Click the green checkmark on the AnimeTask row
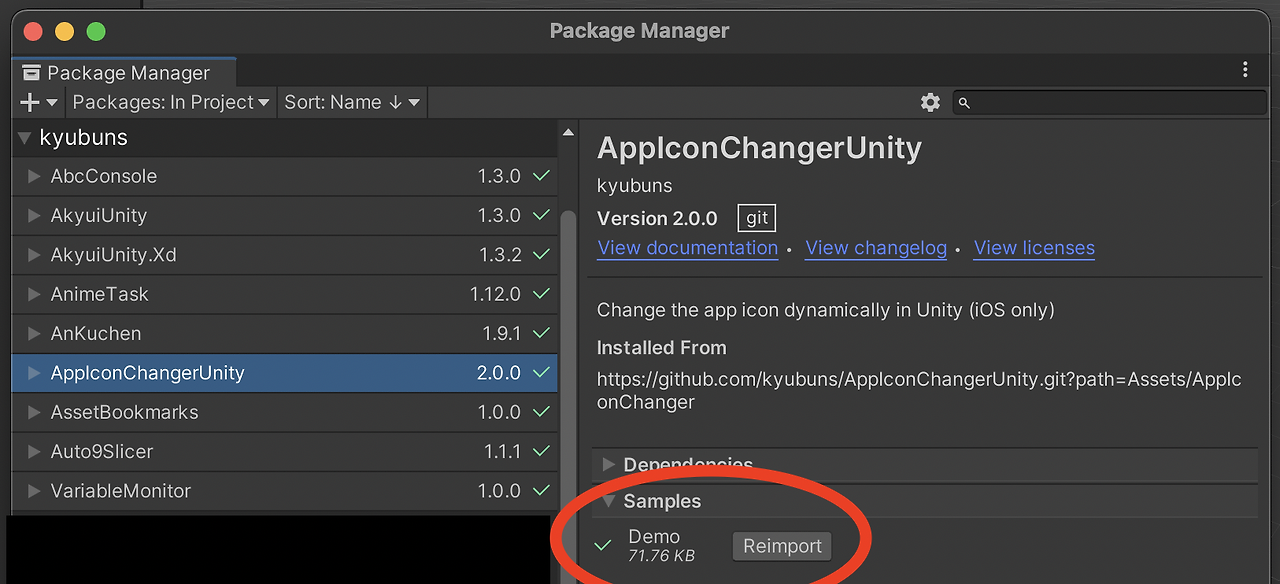1280x584 pixels. point(541,294)
